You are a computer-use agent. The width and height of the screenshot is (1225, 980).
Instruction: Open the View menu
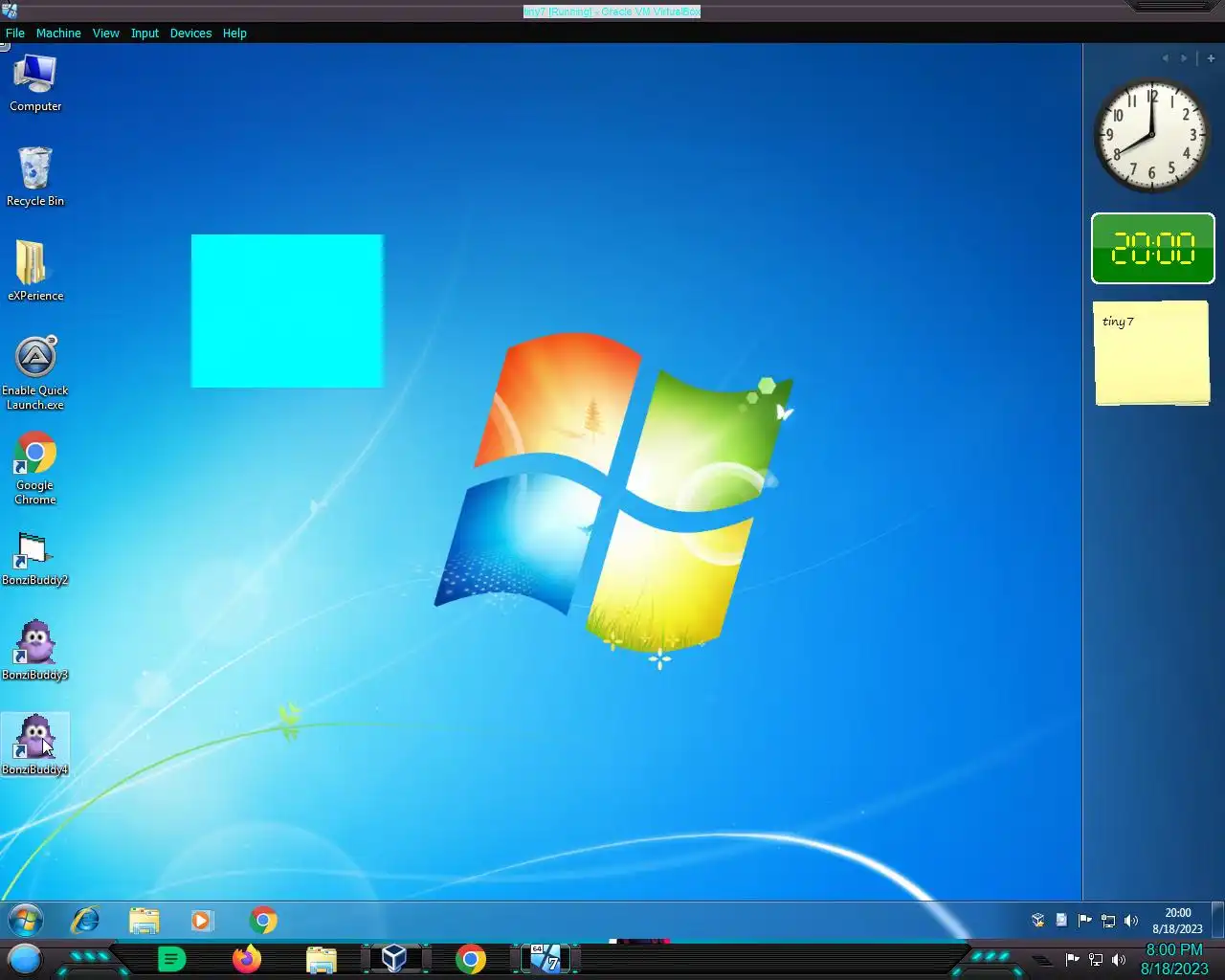pos(106,33)
